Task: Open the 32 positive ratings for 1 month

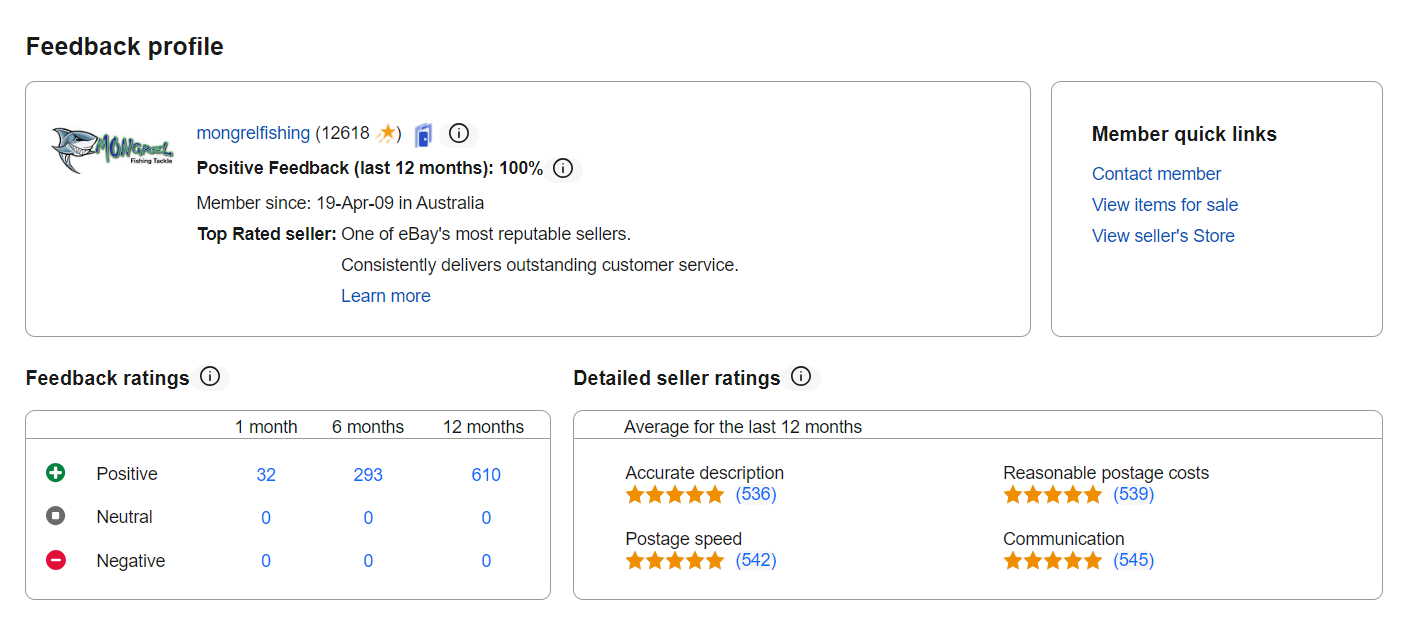Action: pos(266,475)
